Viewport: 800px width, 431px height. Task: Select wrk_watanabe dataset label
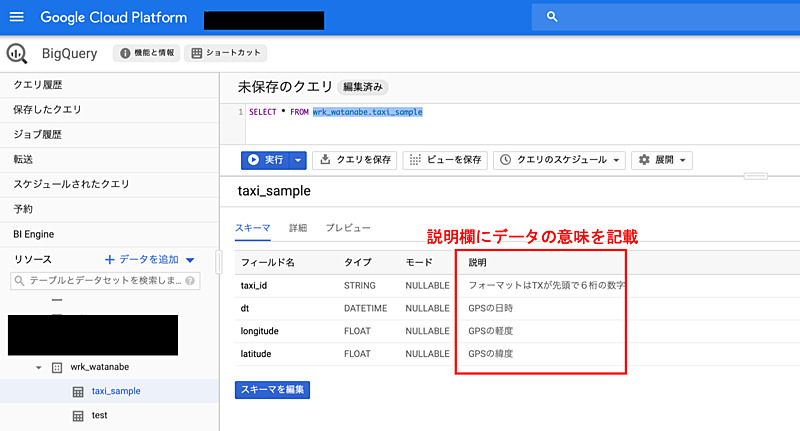click(99, 367)
